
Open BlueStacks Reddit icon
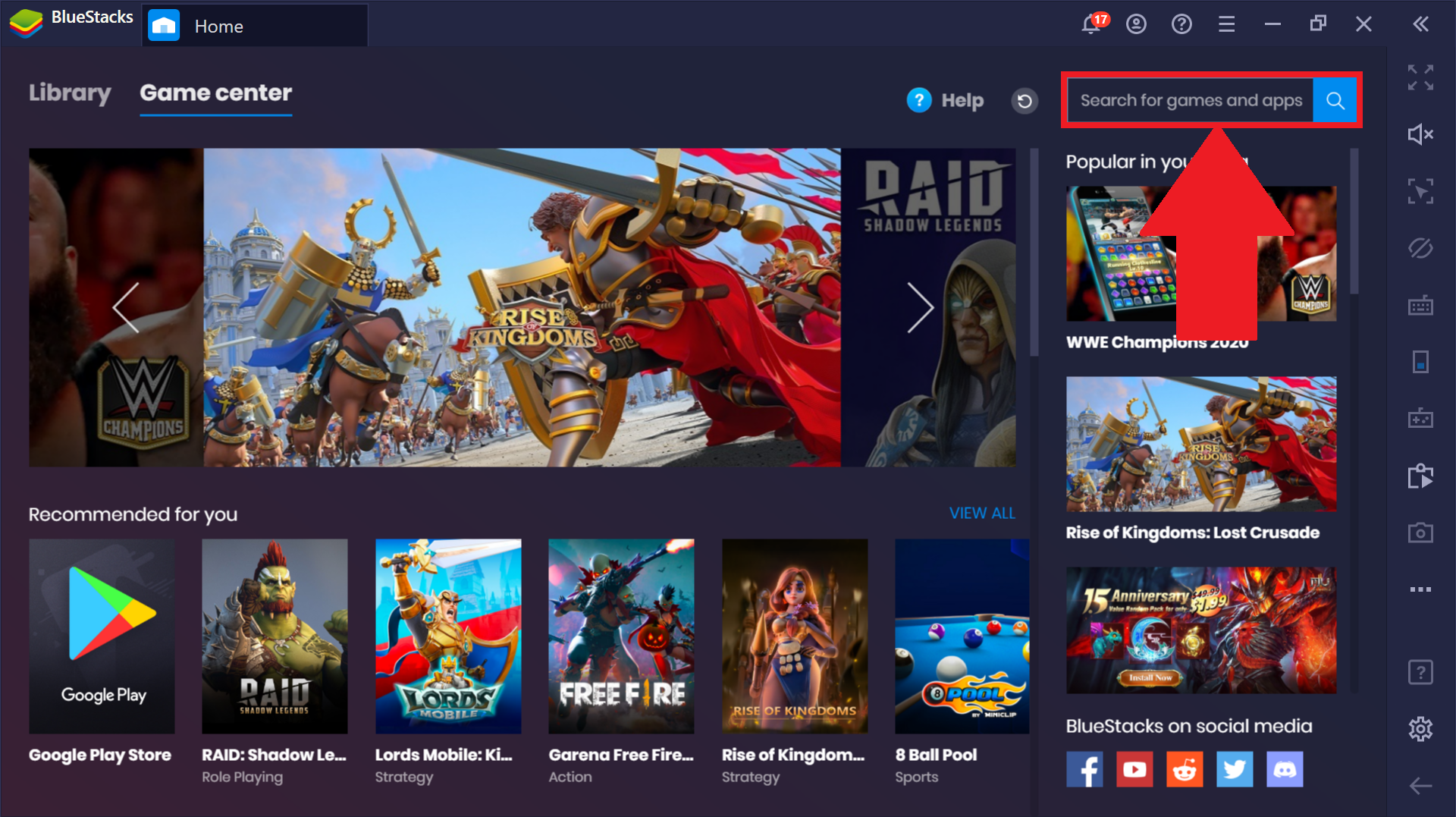point(1185,769)
